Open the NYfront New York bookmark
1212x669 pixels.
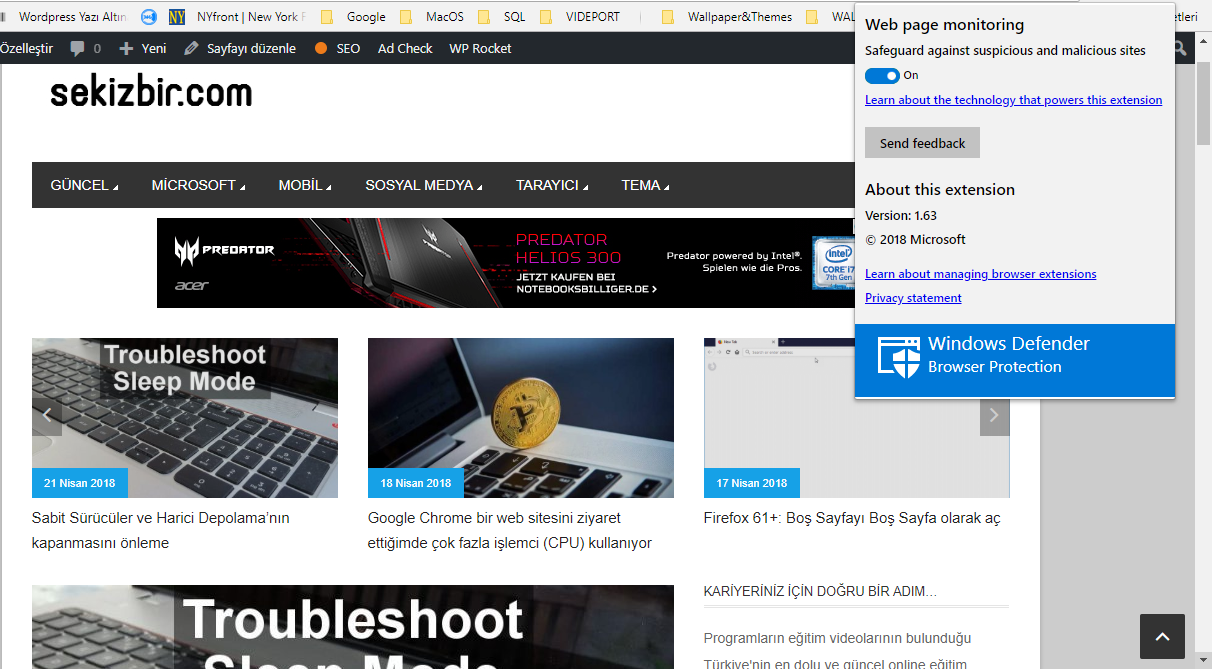coord(251,17)
